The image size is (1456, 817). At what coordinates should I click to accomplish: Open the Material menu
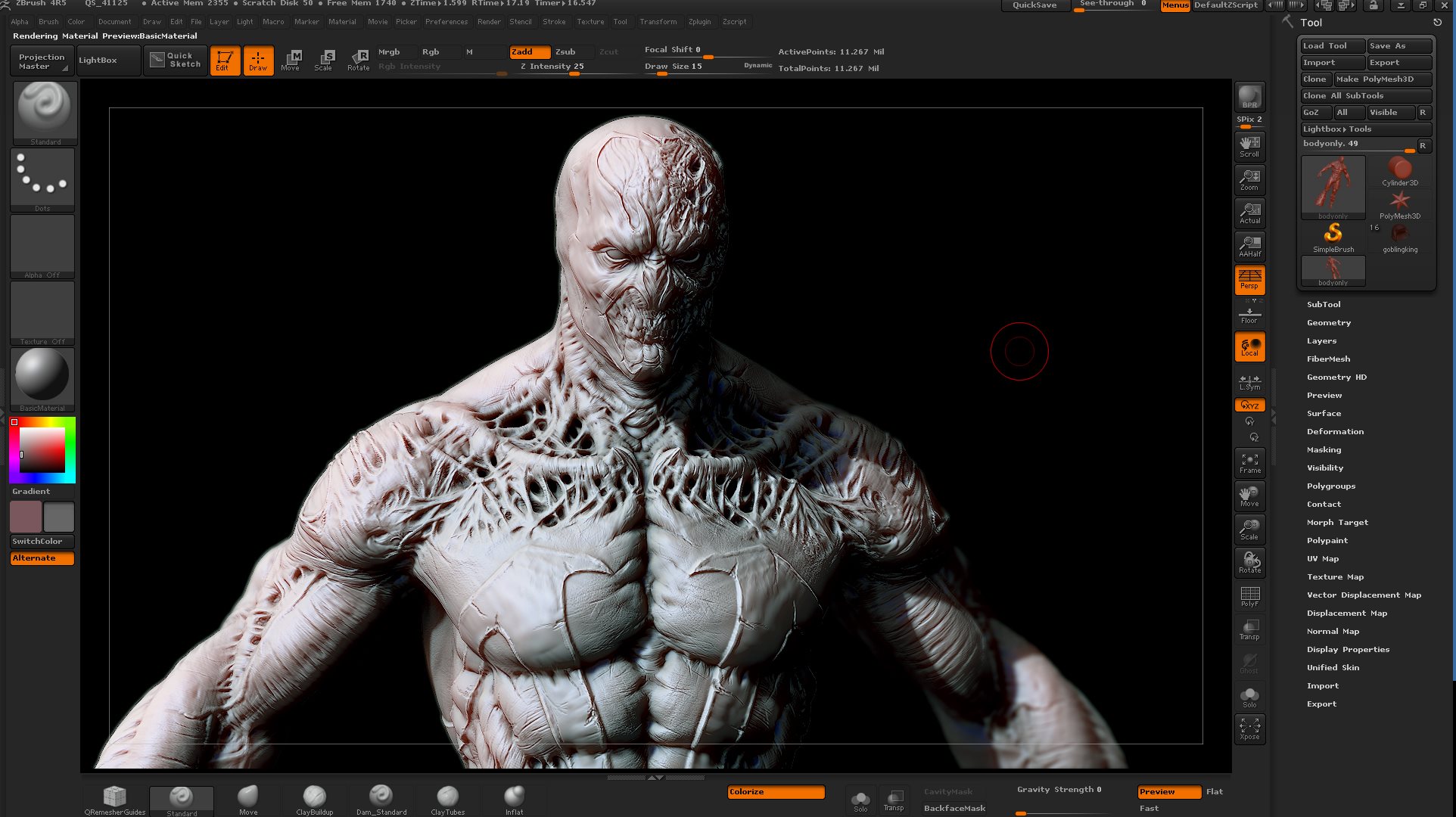342,21
